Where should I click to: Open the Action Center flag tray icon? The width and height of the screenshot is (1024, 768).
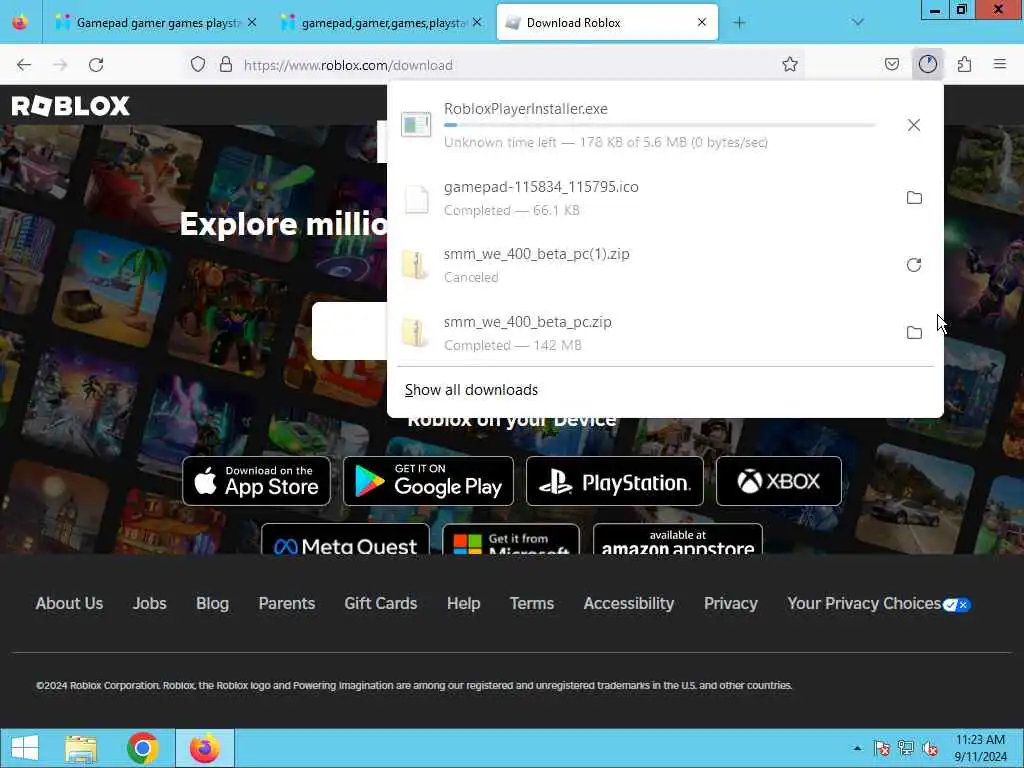coord(882,748)
